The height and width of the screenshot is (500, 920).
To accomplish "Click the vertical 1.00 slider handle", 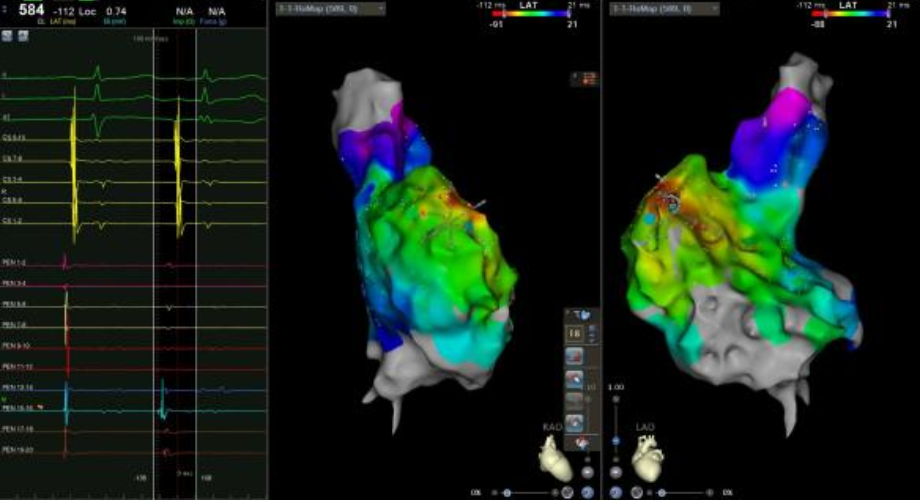I will coord(615,440).
